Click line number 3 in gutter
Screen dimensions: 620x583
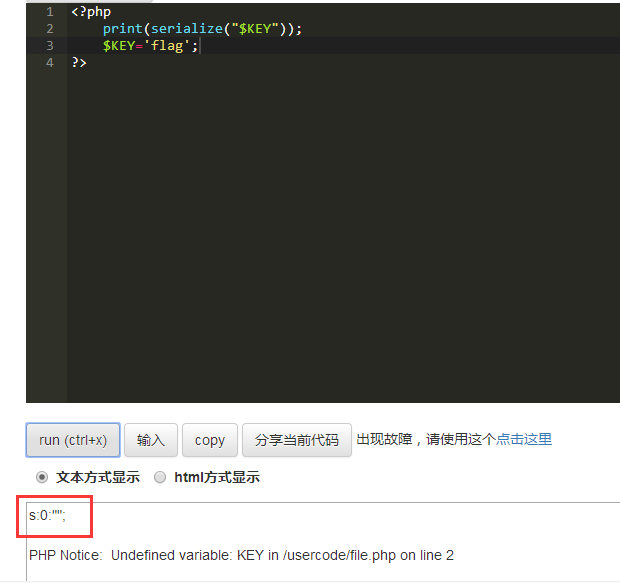tap(49, 45)
